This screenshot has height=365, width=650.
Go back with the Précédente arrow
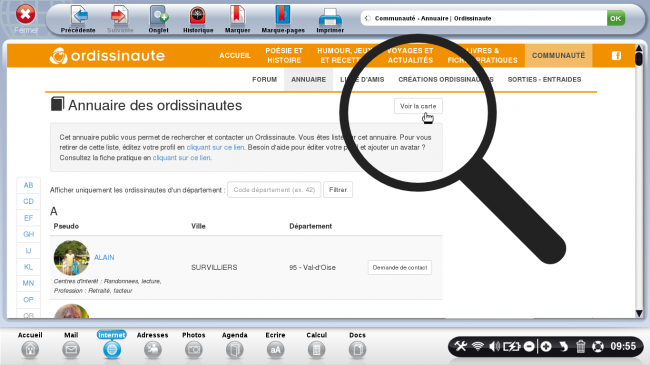coord(78,16)
